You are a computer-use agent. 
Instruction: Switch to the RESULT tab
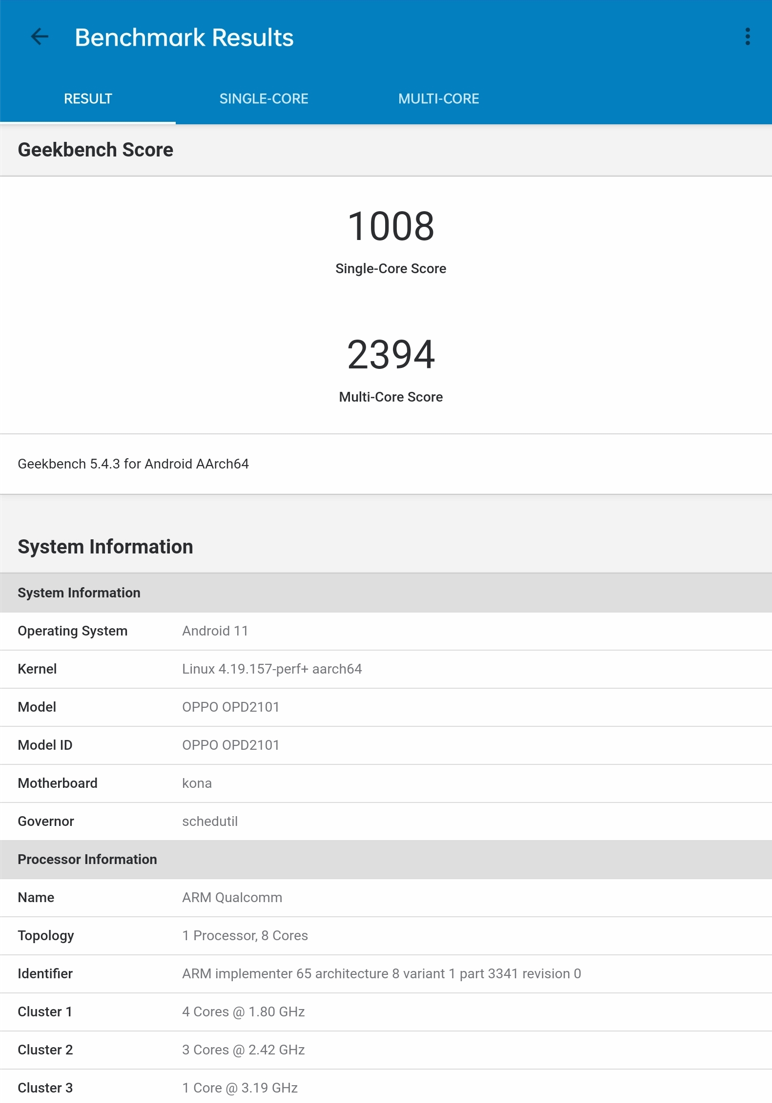pyautogui.click(x=88, y=98)
